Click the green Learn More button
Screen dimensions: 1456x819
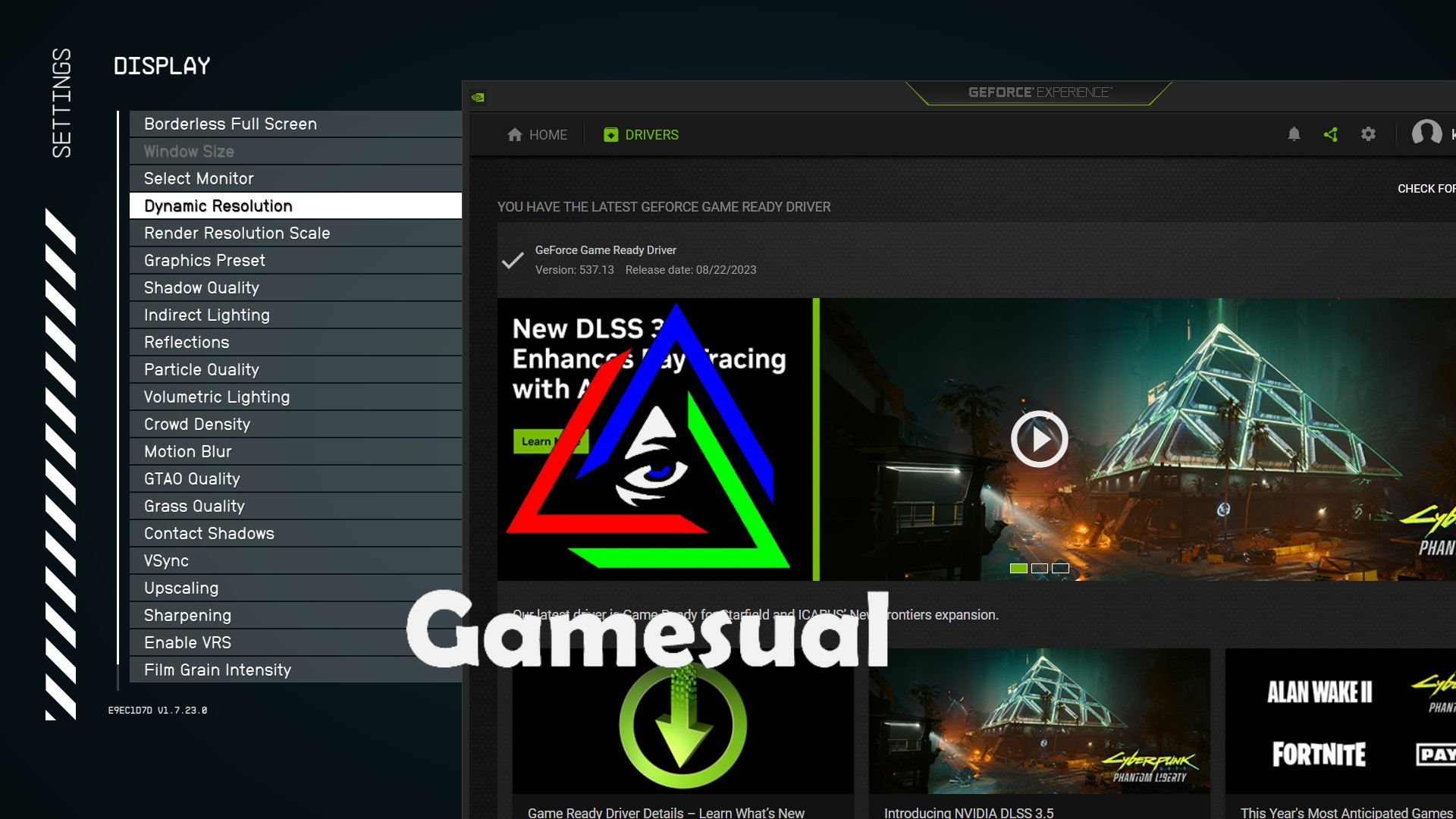click(551, 441)
